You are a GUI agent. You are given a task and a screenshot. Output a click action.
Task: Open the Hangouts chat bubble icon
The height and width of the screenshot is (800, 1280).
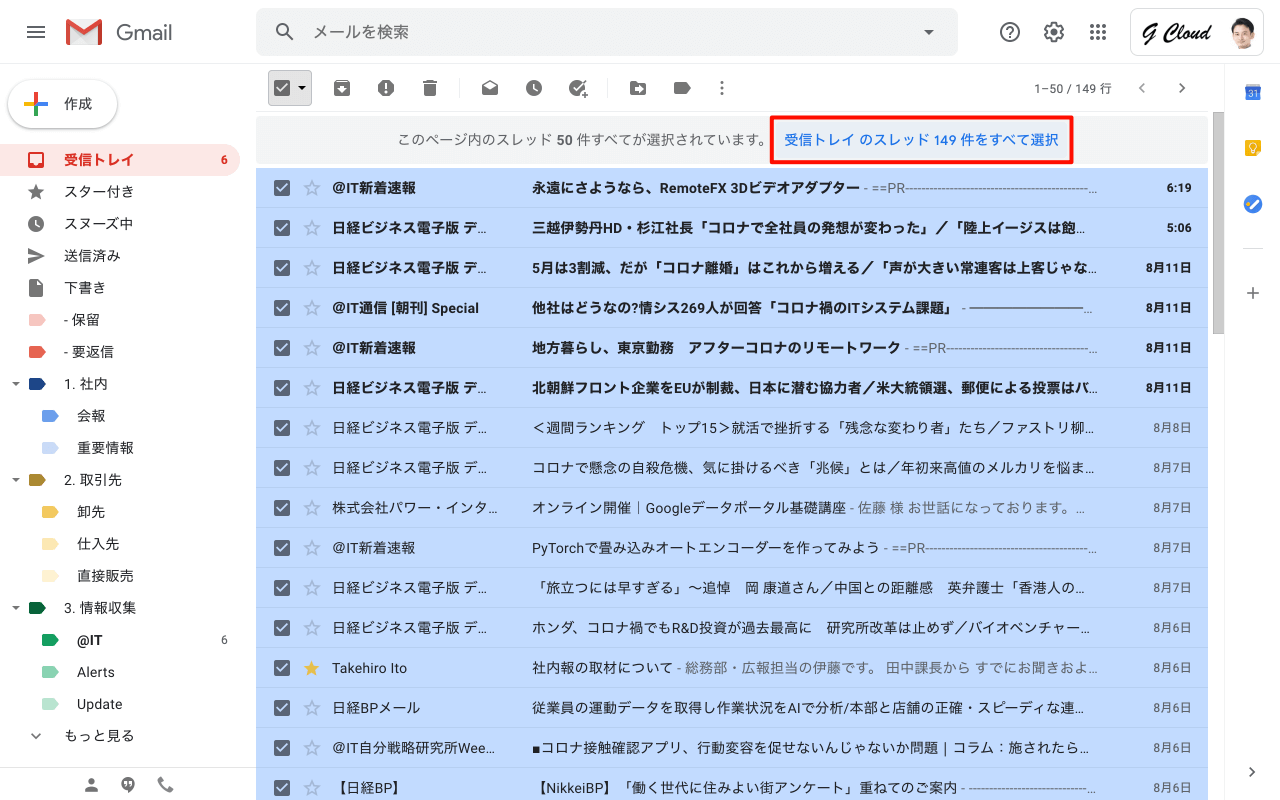[x=128, y=785]
